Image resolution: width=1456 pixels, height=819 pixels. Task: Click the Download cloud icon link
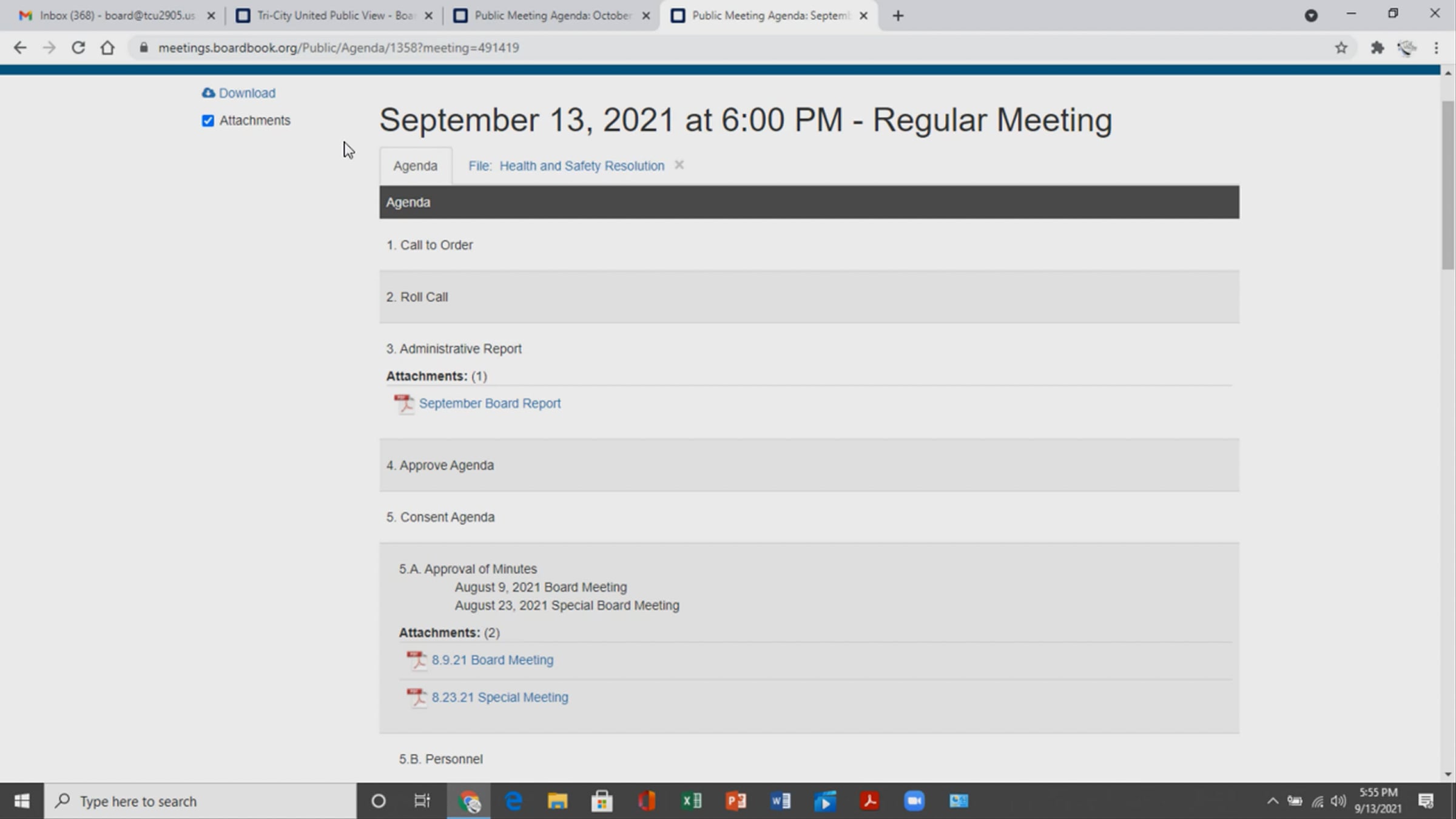[238, 93]
